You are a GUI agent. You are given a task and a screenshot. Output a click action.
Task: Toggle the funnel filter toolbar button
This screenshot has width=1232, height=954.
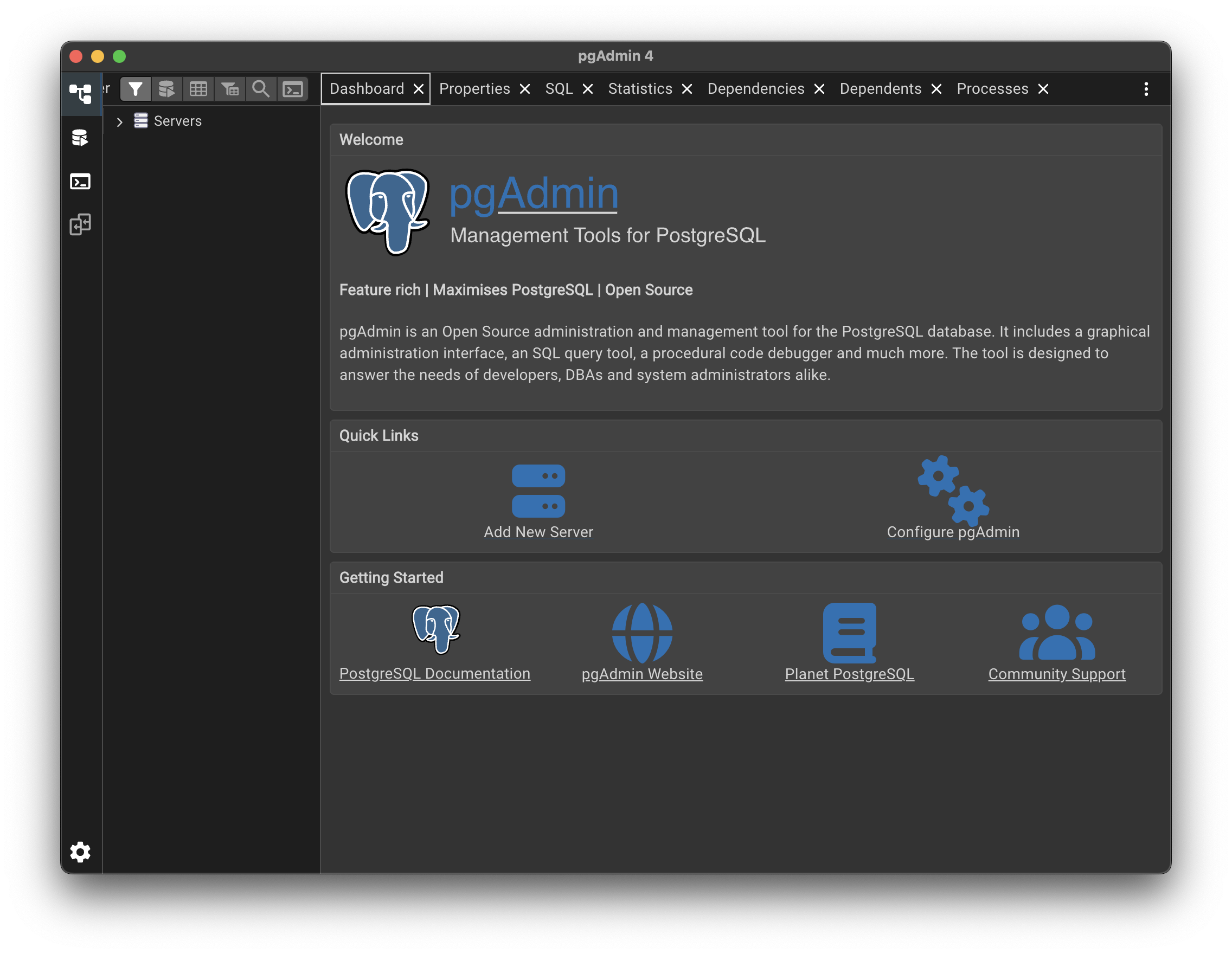(x=136, y=89)
